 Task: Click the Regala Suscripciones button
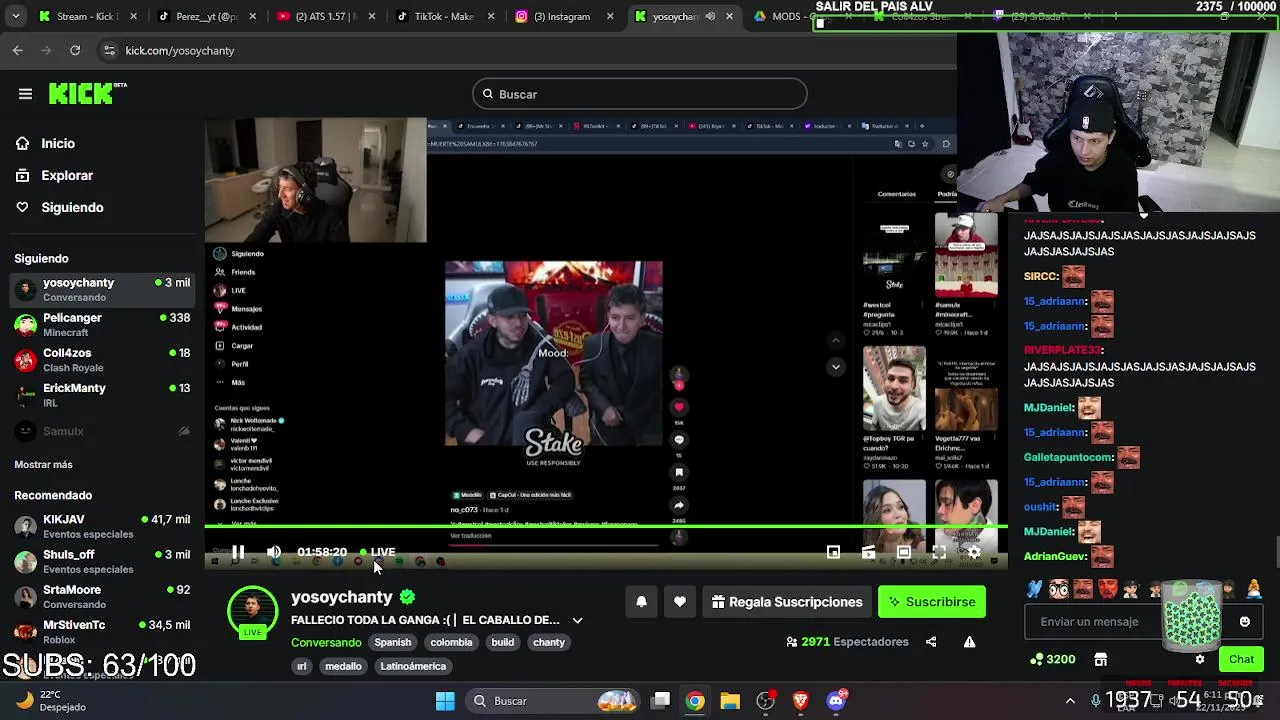(787, 602)
